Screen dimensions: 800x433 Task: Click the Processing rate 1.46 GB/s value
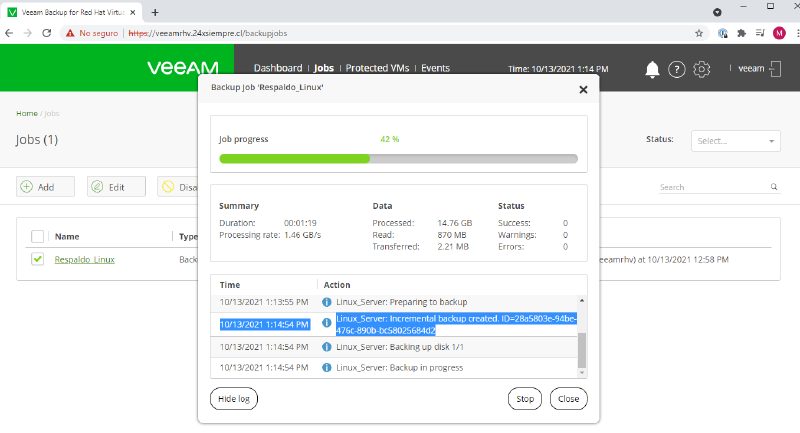coord(303,235)
